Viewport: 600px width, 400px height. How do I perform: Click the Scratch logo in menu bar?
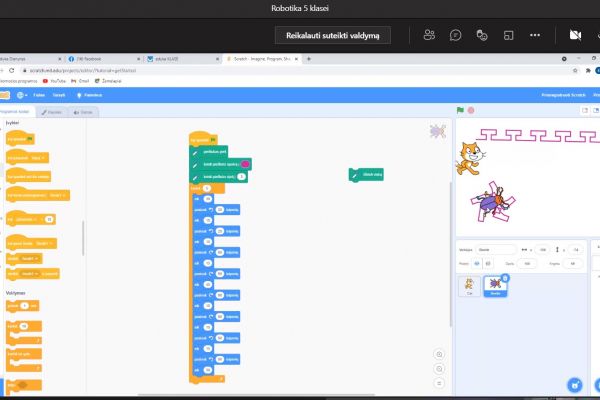tap(5, 95)
